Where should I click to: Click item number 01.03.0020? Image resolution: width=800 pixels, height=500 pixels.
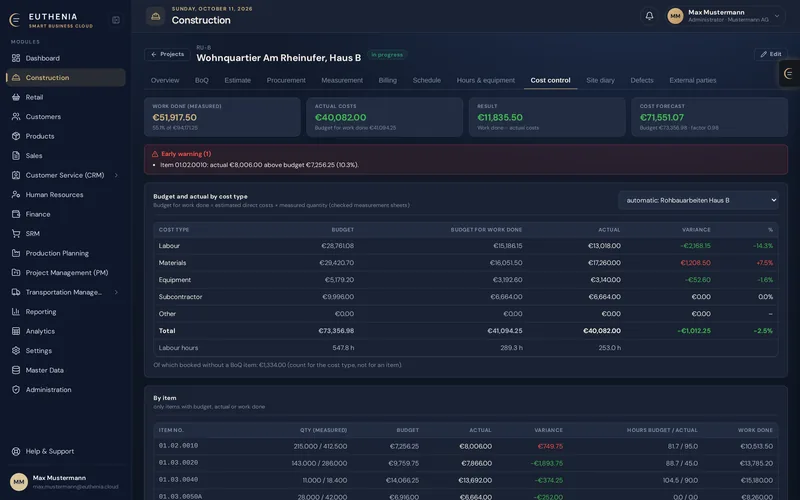[x=178, y=463]
